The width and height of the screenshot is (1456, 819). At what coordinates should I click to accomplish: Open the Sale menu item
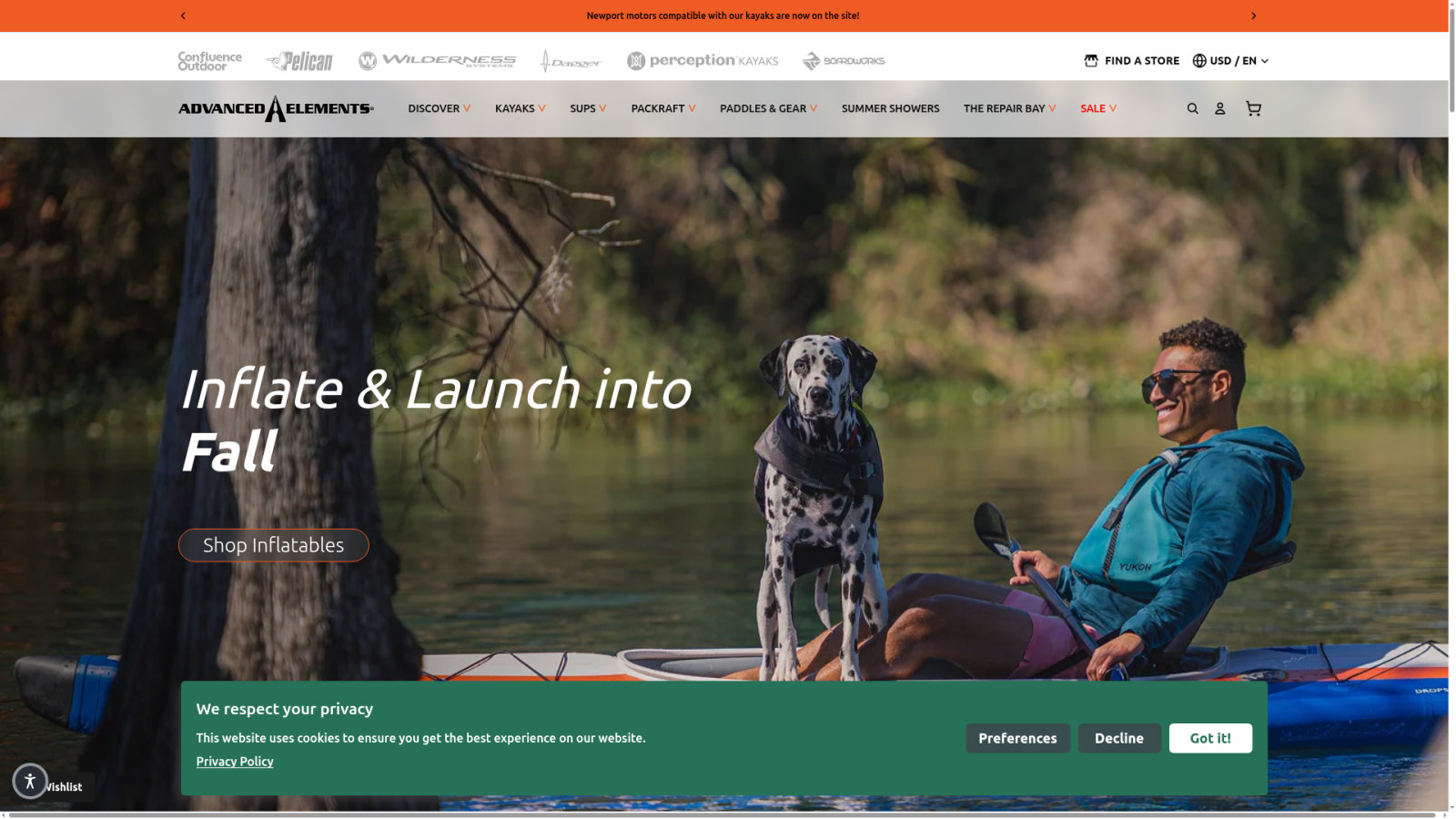(x=1098, y=108)
